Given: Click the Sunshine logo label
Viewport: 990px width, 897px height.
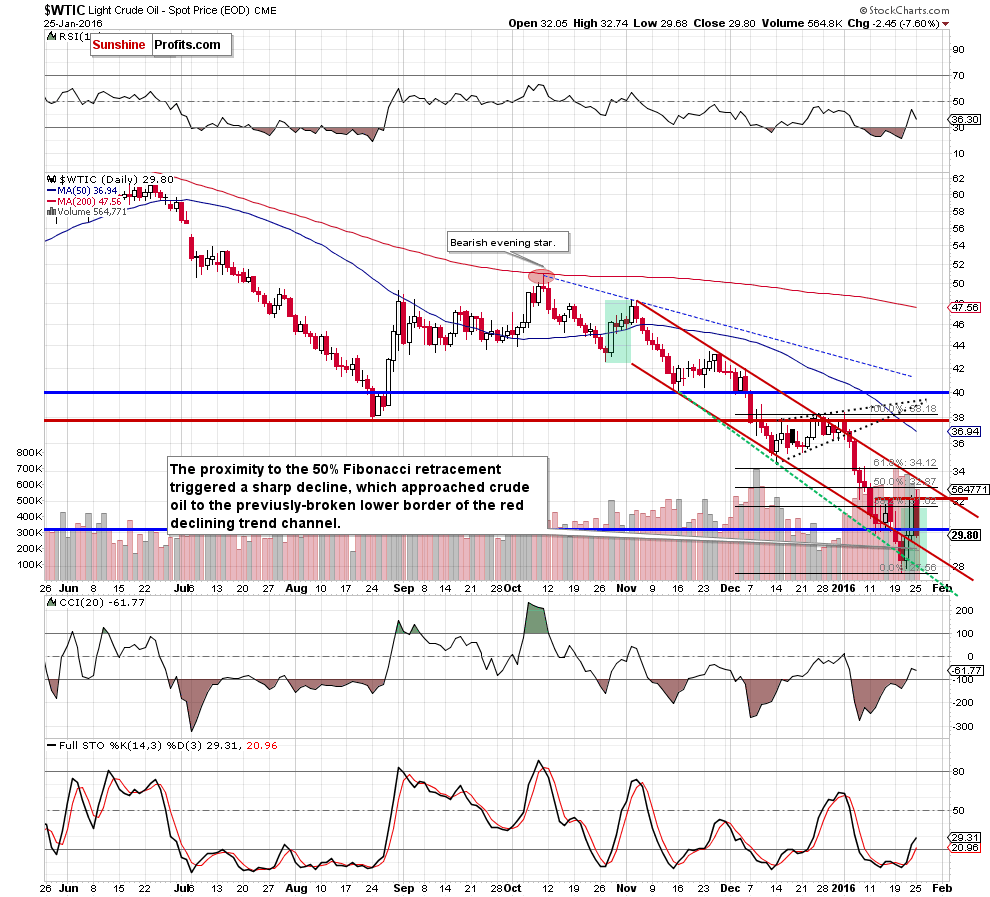Looking at the screenshot, I should pyautogui.click(x=119, y=45).
